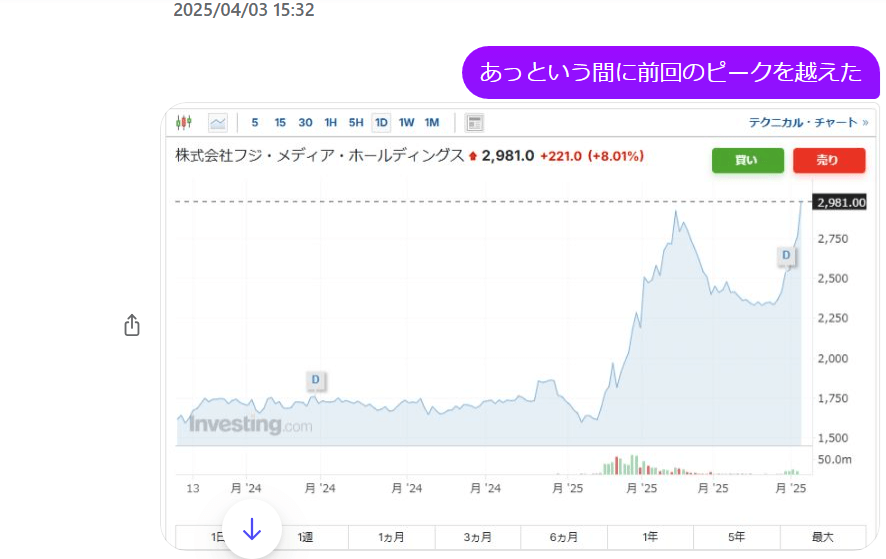The width and height of the screenshot is (886, 559).
Task: Switch to the 1W interval
Action: click(x=406, y=123)
